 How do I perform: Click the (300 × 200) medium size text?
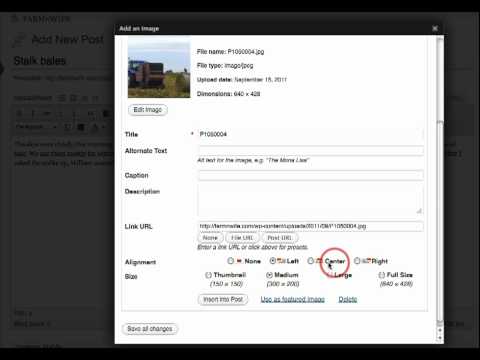tap(283, 284)
